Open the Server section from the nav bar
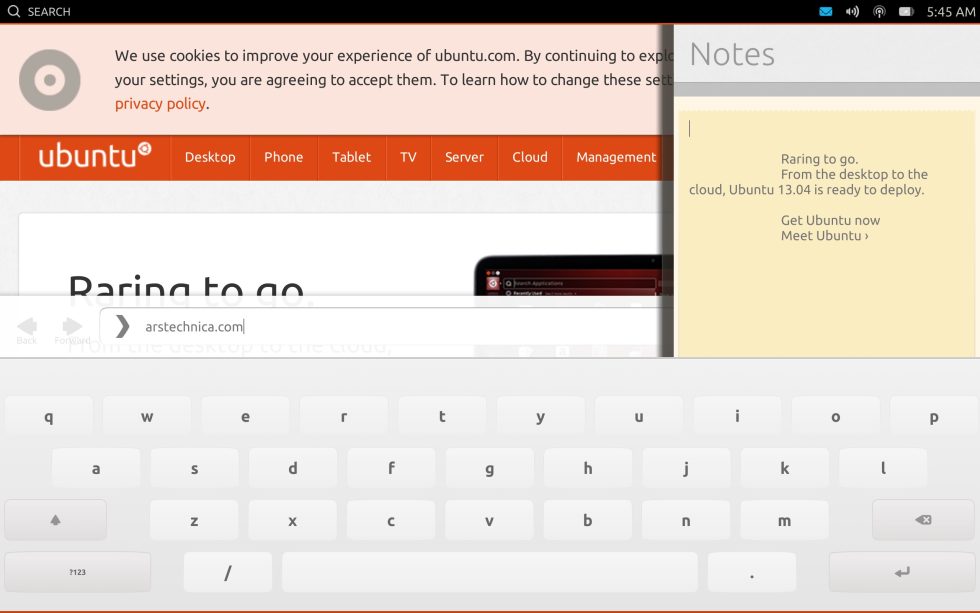Viewport: 980px width, 613px height. (464, 157)
